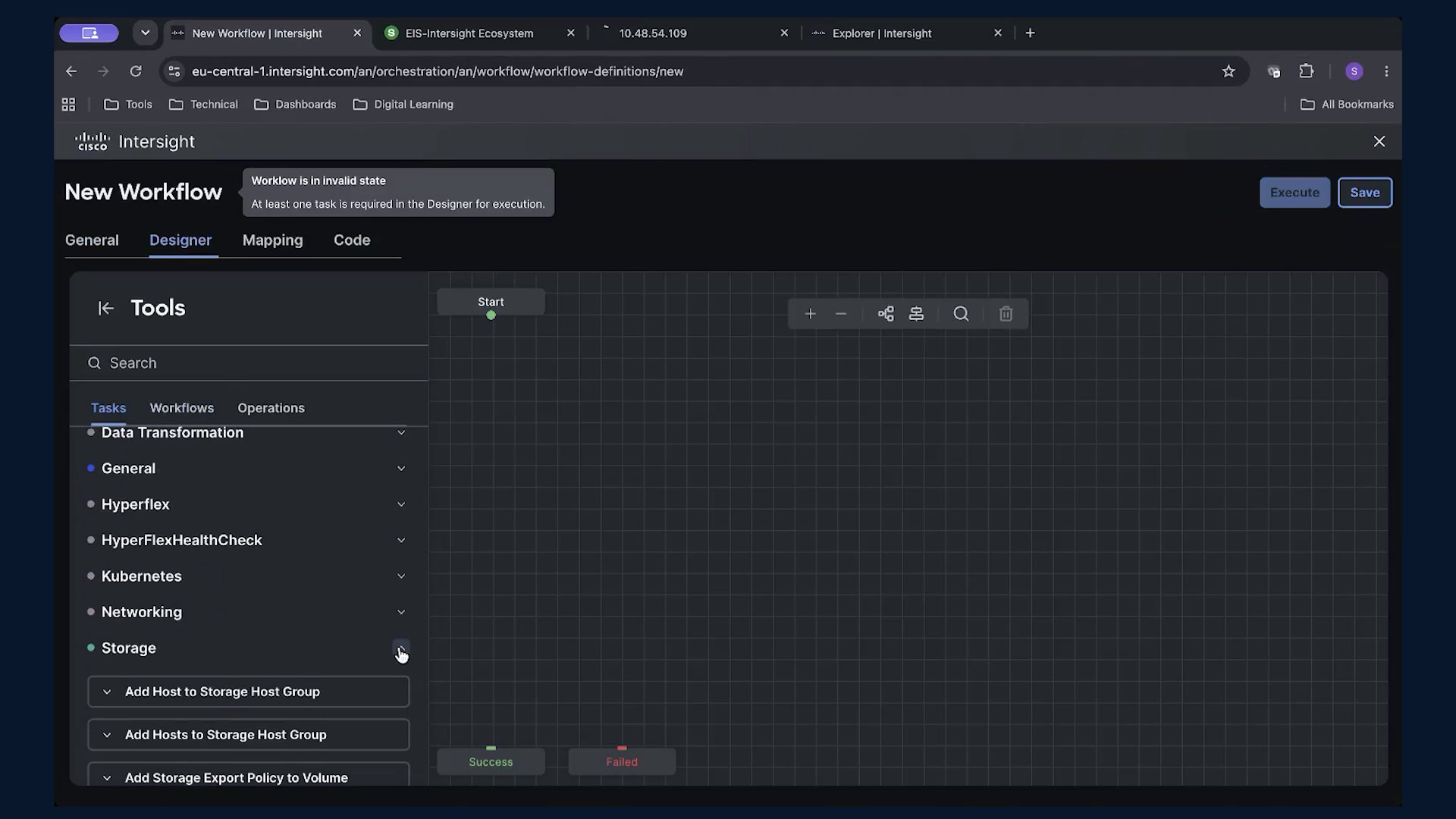Viewport: 1456px width, 819px height.
Task: Close the Intersight workflow editor with X
Action: pos(1379,142)
